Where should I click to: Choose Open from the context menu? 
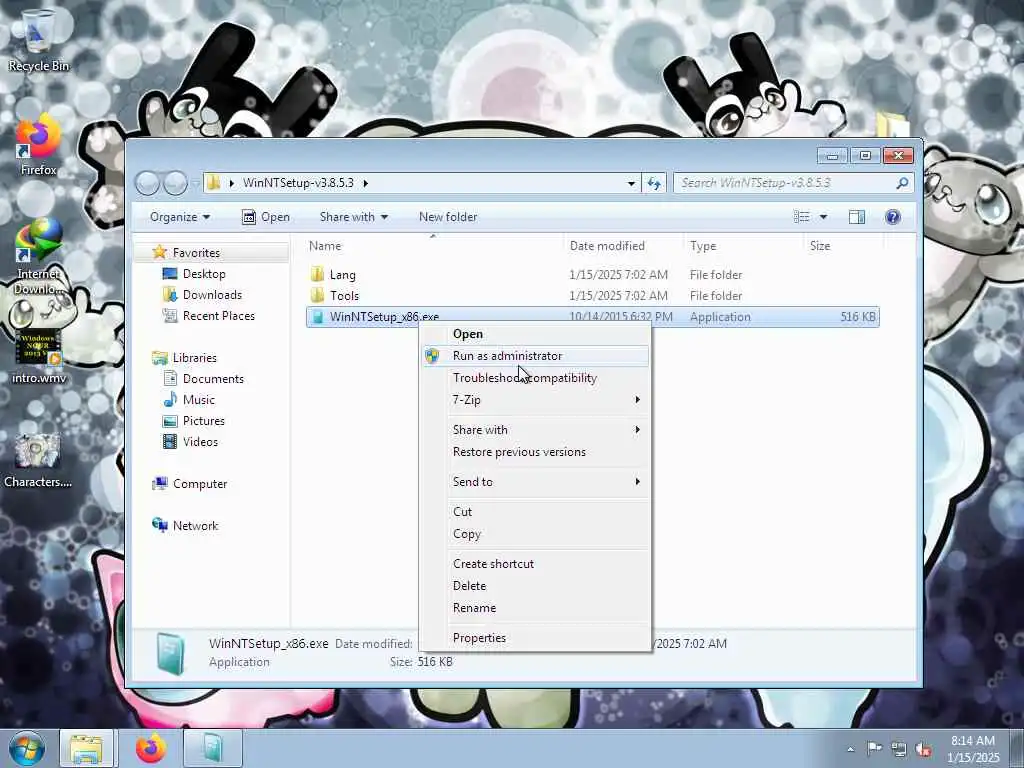tap(535, 334)
